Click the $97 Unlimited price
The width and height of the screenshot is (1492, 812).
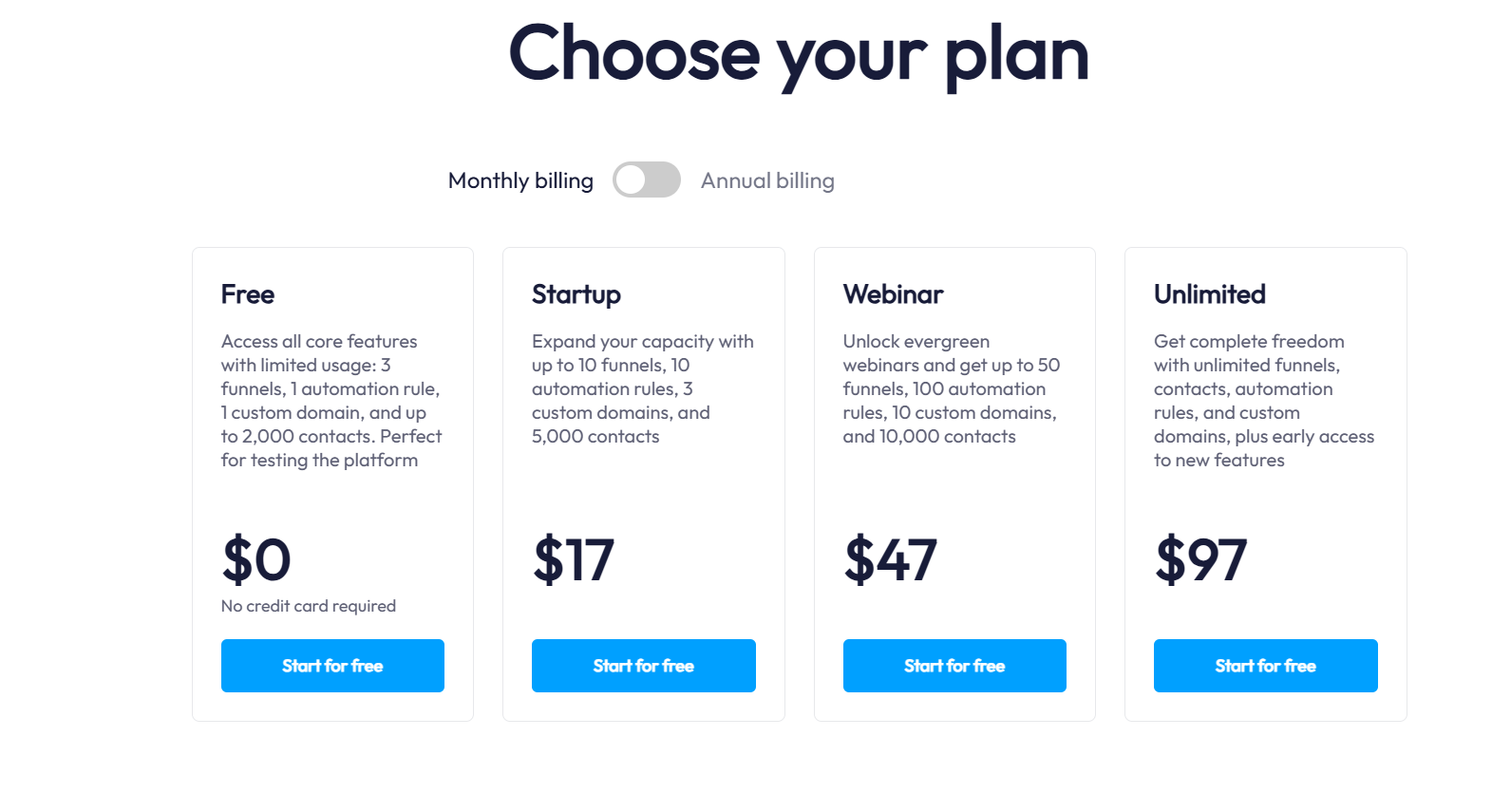coord(1201,559)
